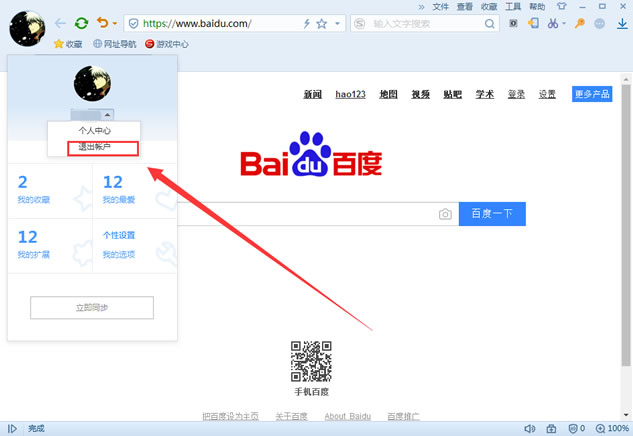Open 我的扩展 tile showing 12

click(50, 246)
